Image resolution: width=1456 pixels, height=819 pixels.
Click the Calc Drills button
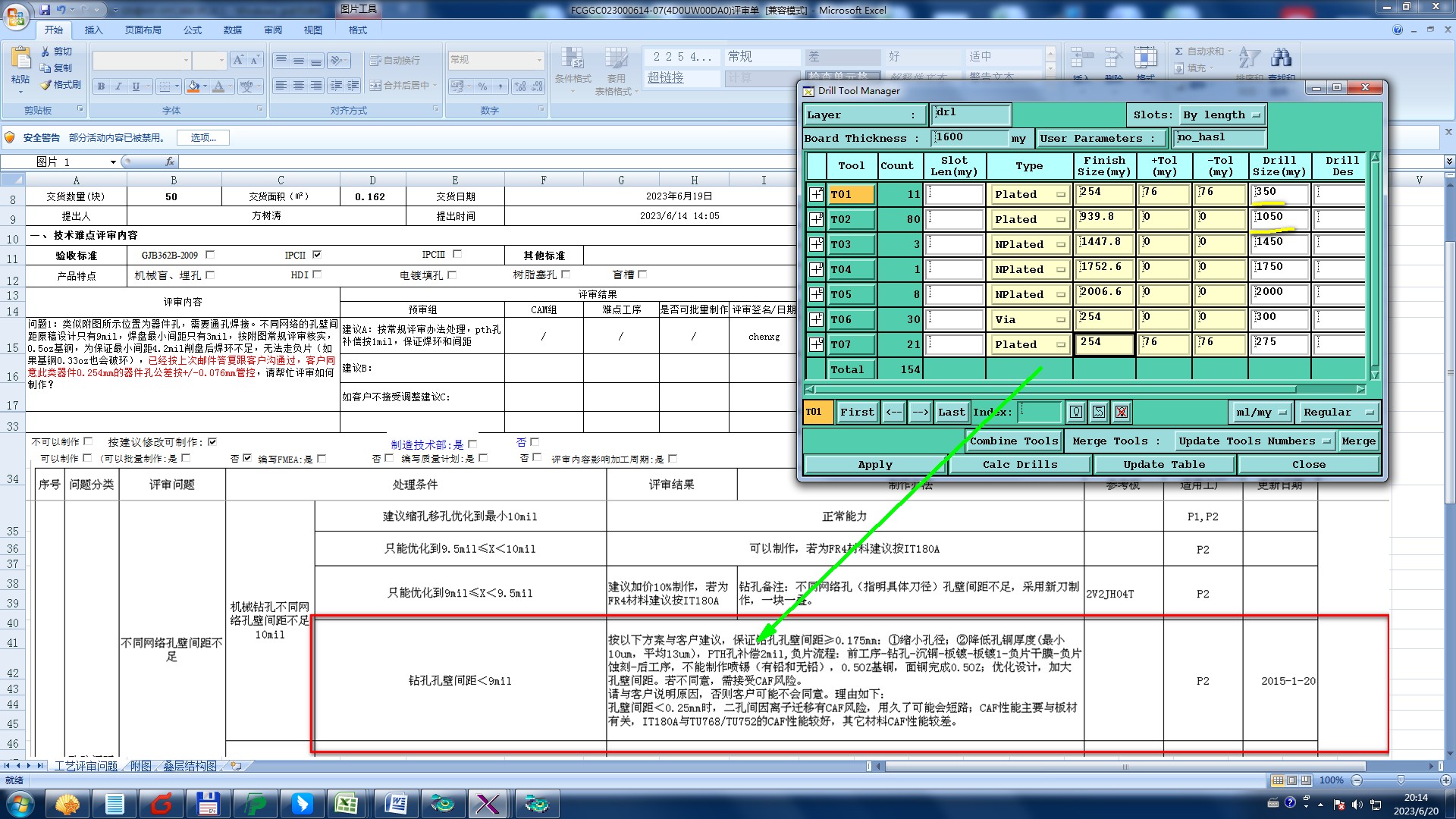point(1019,464)
